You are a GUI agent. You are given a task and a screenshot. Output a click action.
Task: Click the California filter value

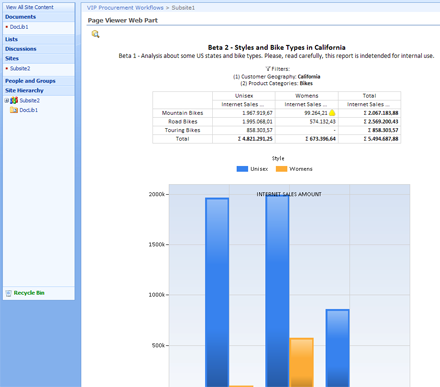[x=309, y=77]
